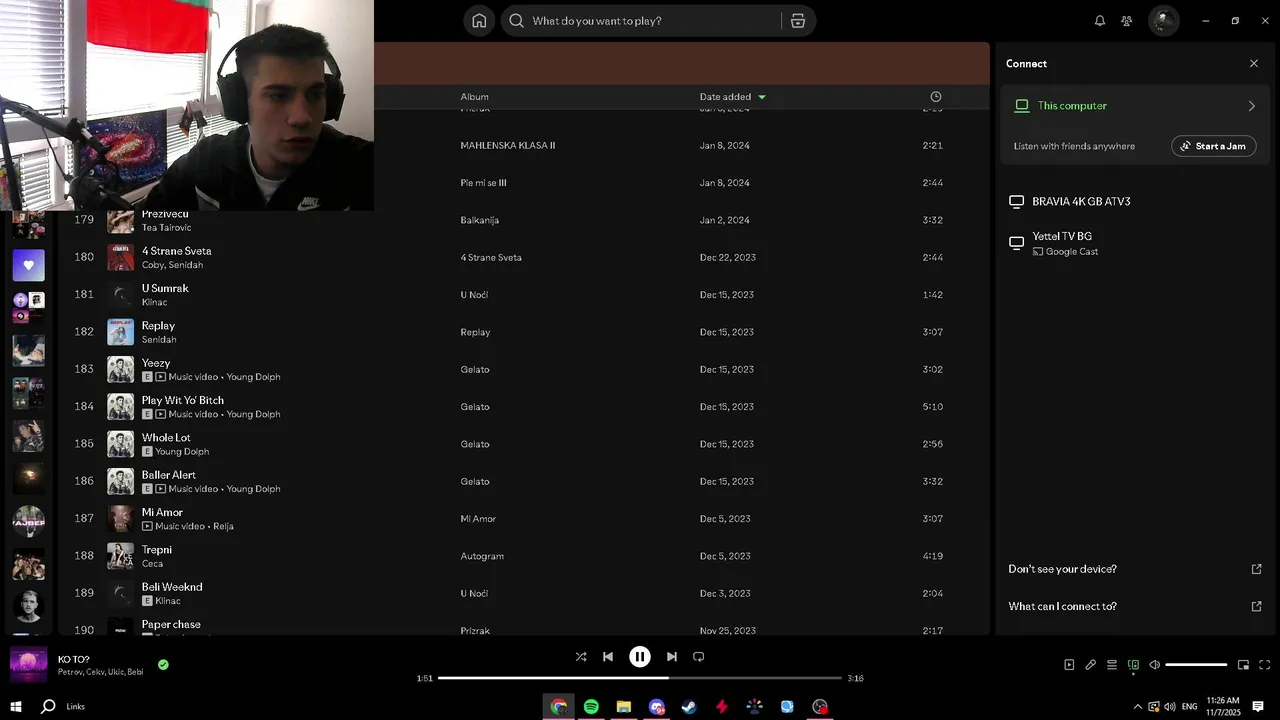The height and width of the screenshot is (720, 1280).
Task: Open 'Don't see your device?' link
Action: point(1135,569)
